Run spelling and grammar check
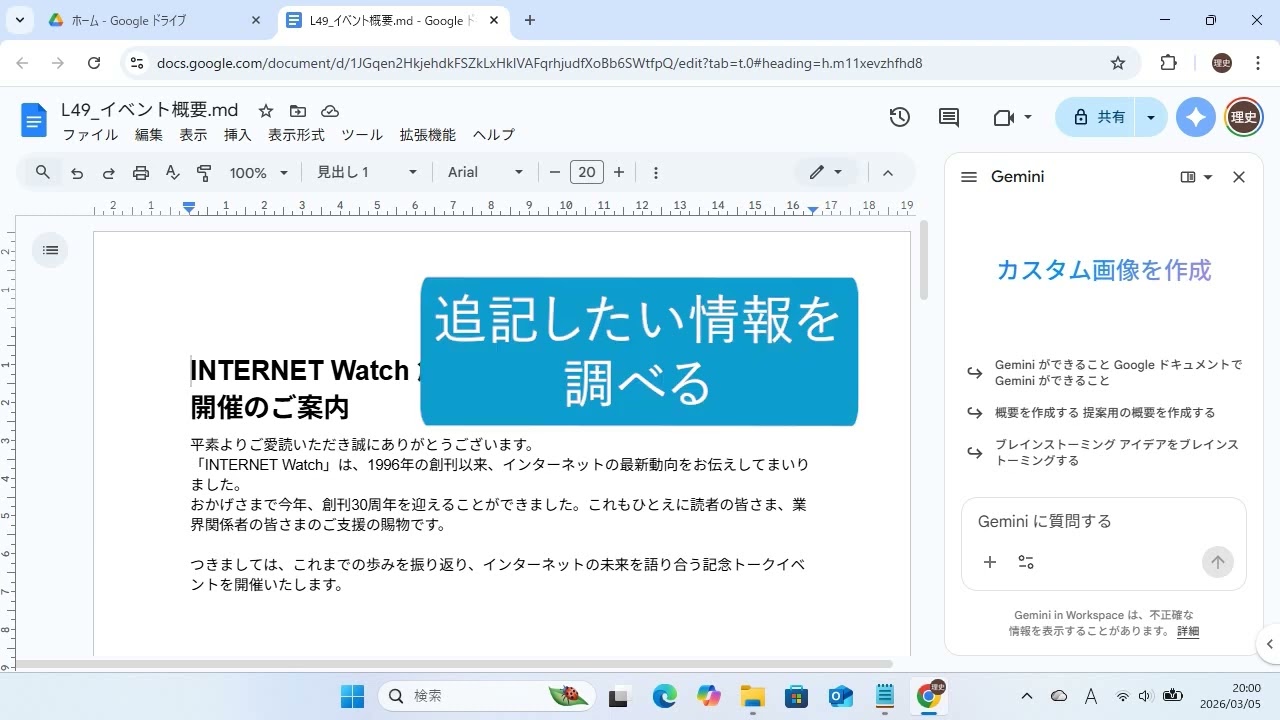 (173, 173)
